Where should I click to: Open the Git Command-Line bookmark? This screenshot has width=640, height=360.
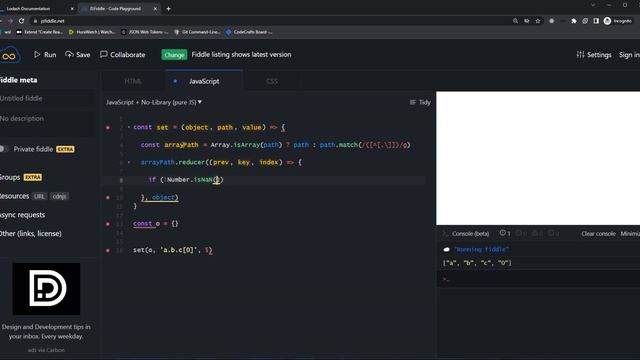198,32
